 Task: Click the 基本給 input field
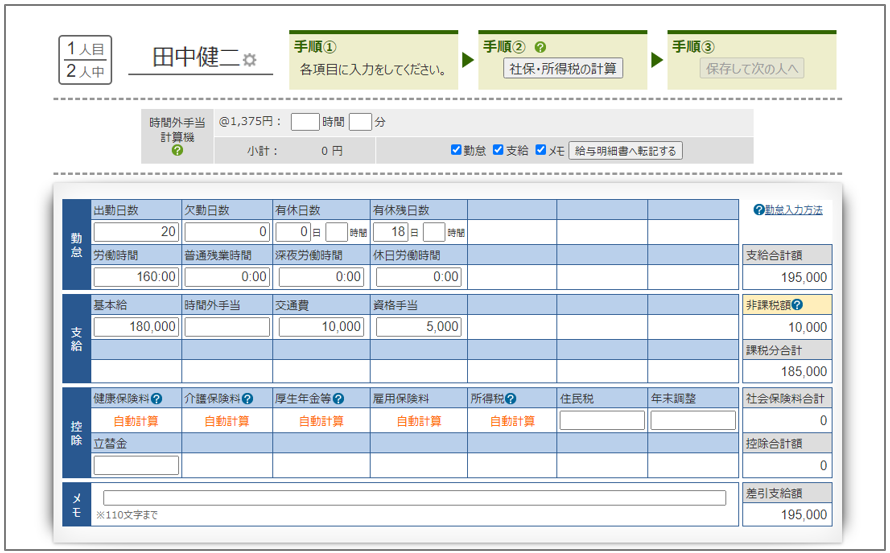[136, 327]
